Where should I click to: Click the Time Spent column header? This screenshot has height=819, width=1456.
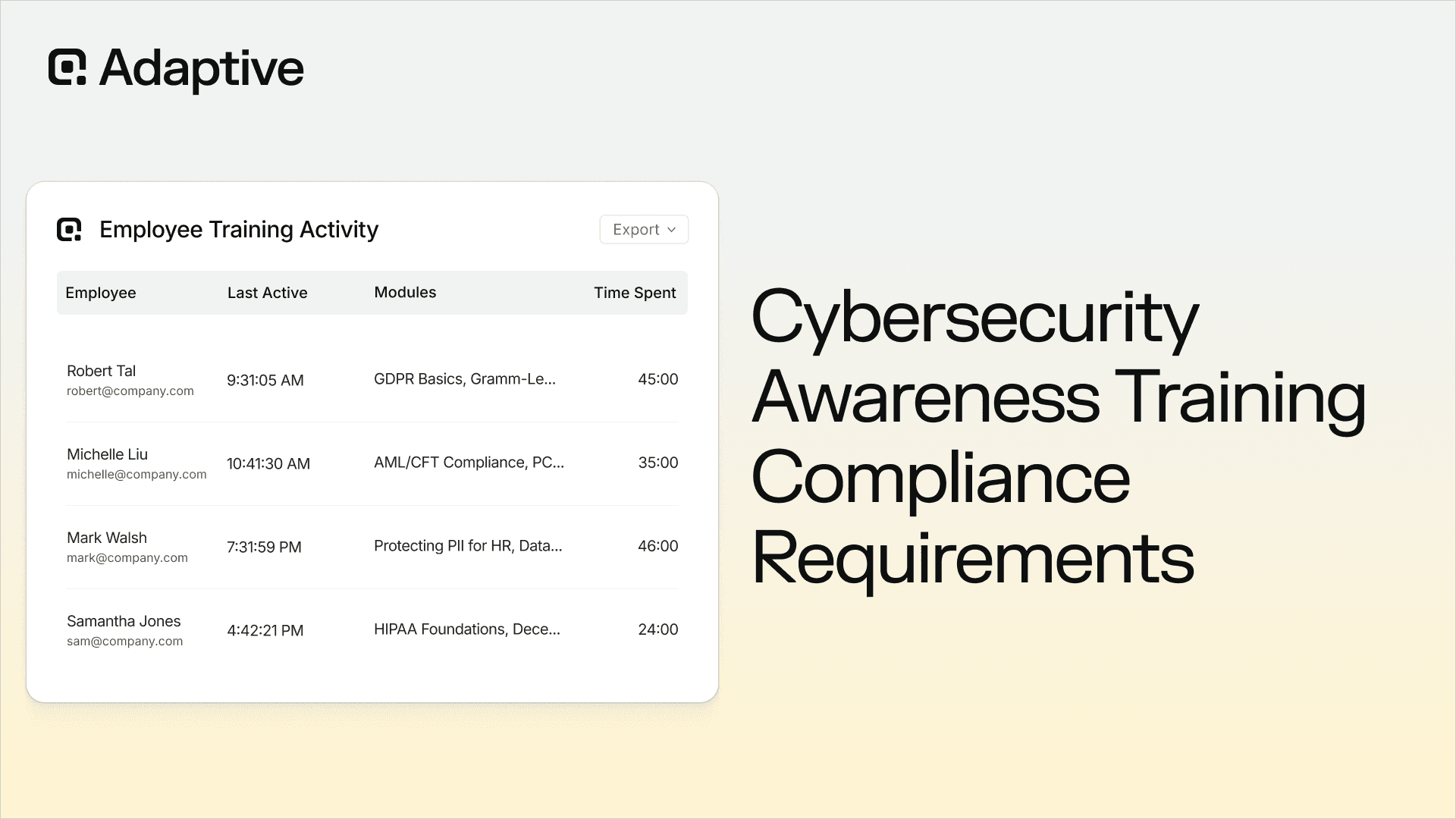tap(635, 293)
